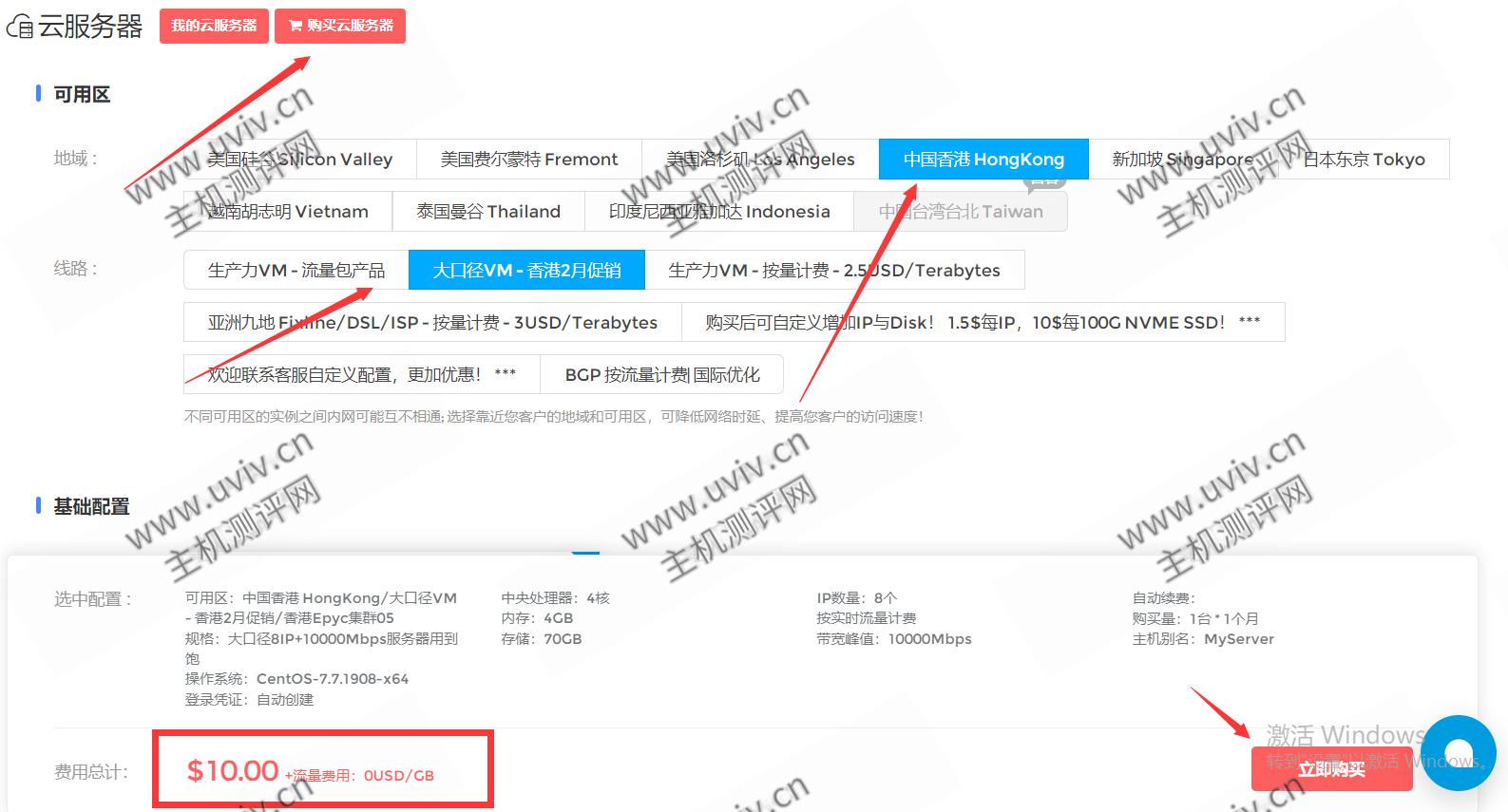Choose the Tokyo region option
1508x812 pixels.
1363,160
